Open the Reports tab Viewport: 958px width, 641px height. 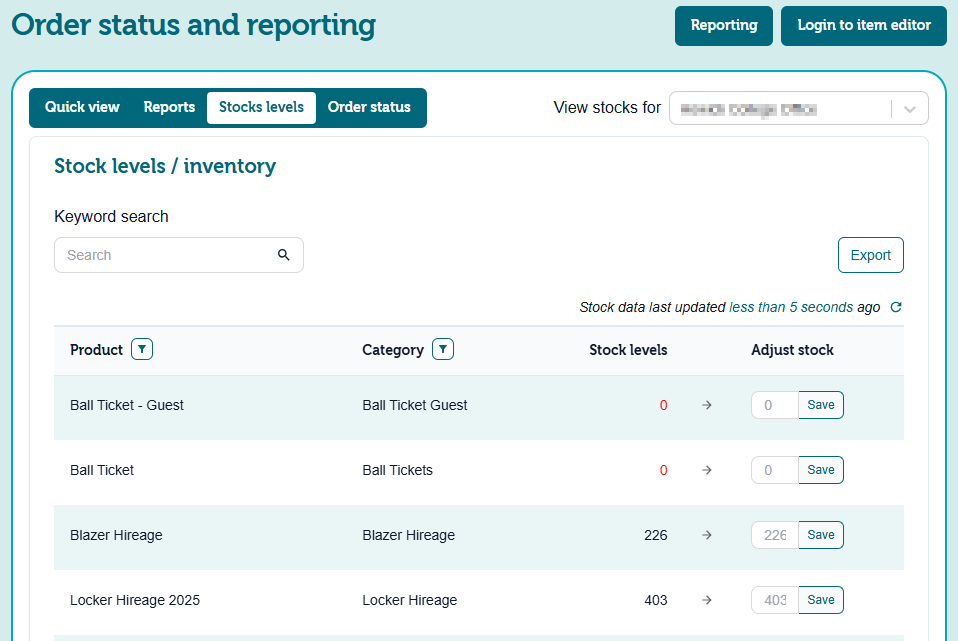[169, 107]
